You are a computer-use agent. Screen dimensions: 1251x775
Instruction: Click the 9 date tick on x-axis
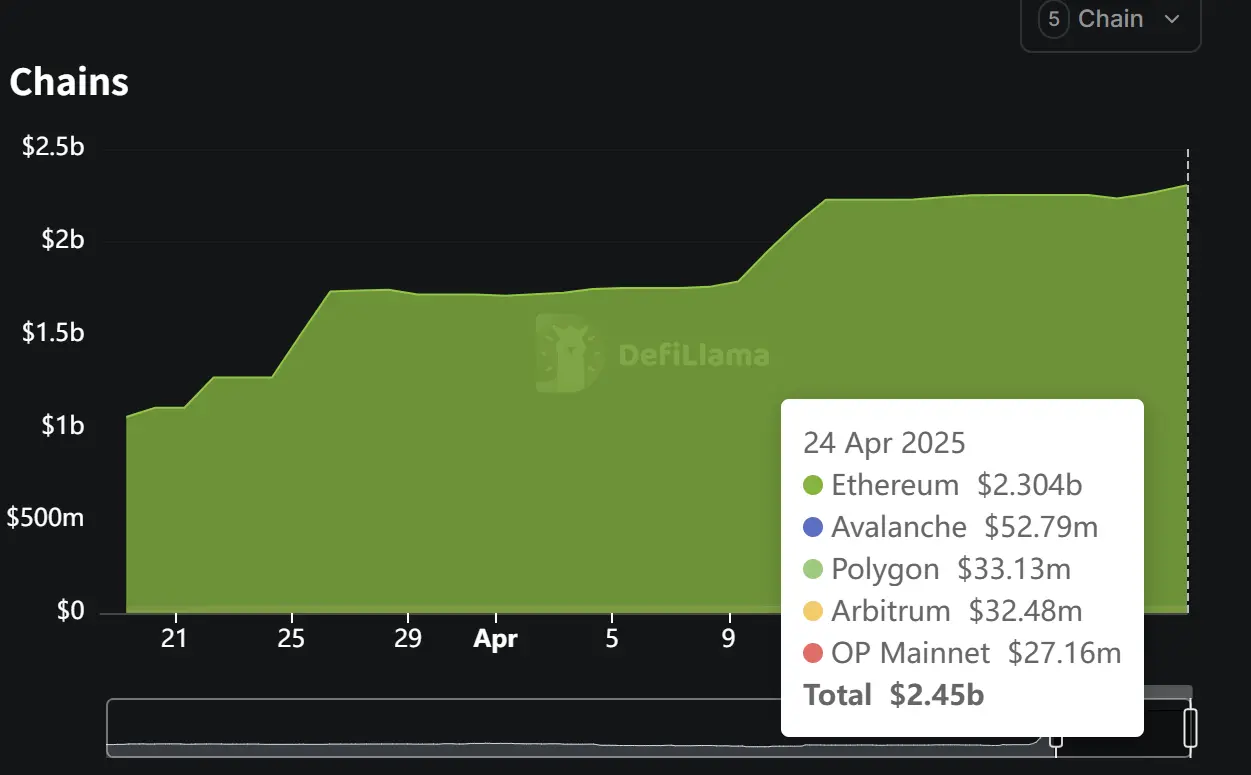click(x=729, y=638)
